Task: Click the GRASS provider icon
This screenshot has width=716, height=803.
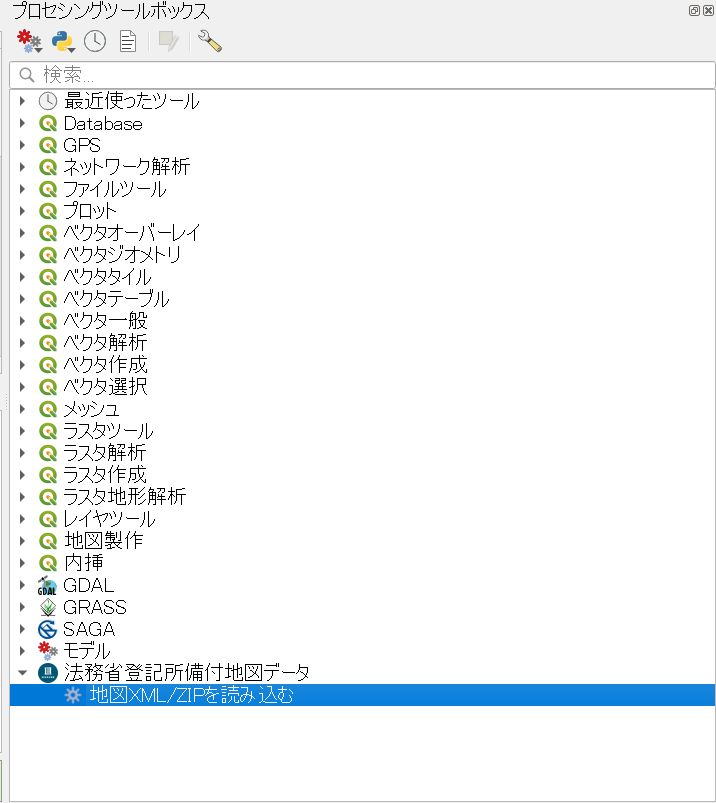Action: tap(48, 607)
